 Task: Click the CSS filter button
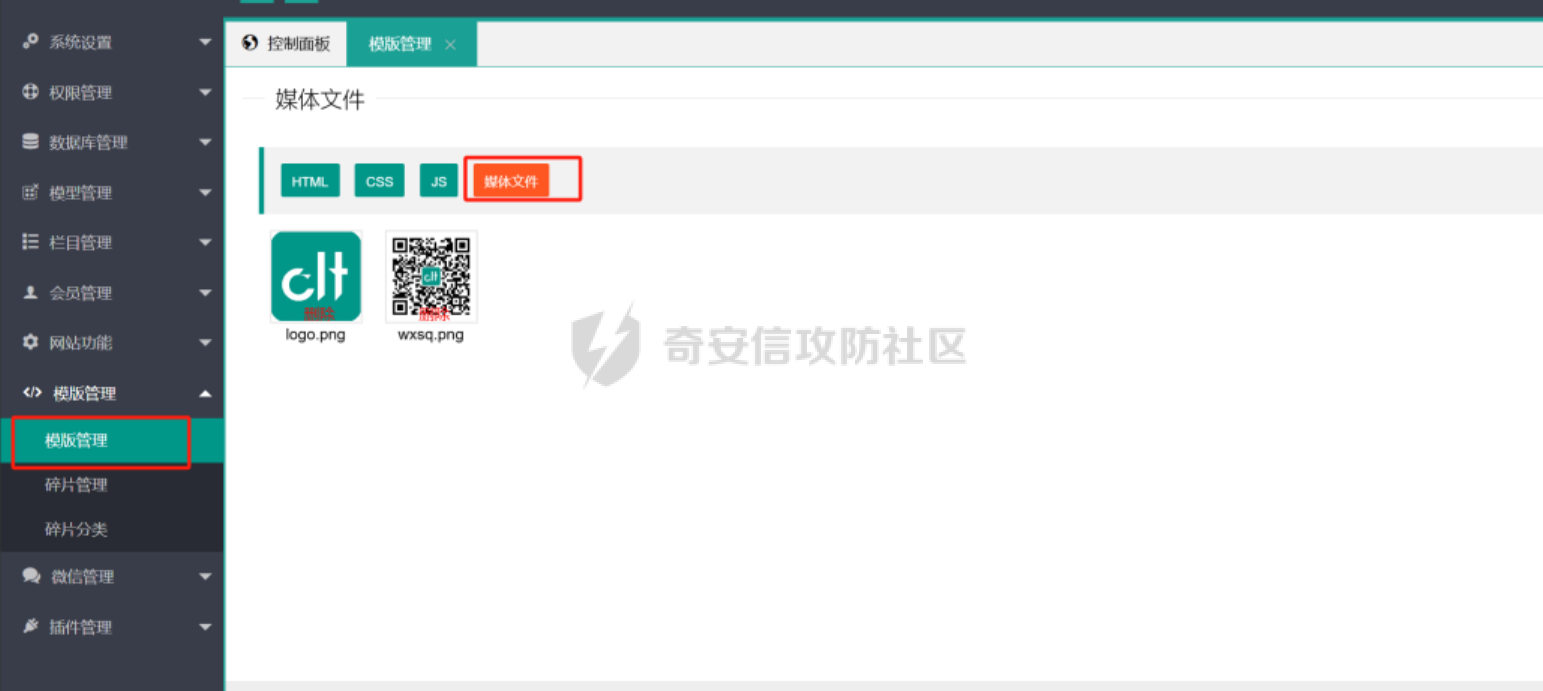379,181
